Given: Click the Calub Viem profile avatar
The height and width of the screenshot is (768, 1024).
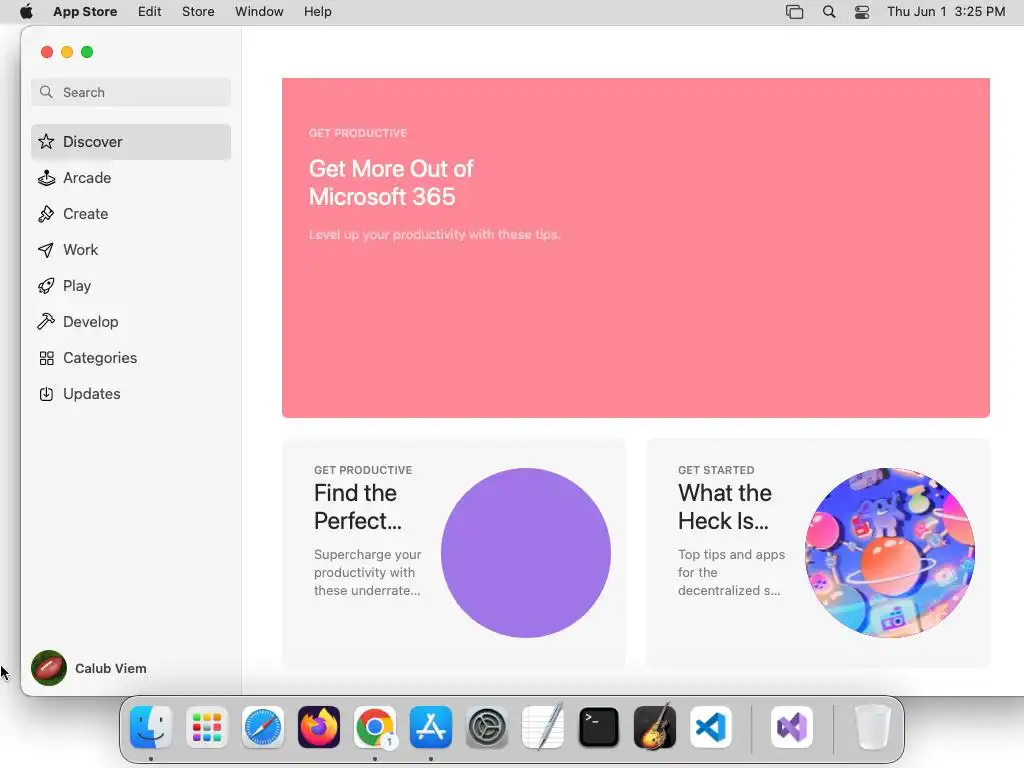Looking at the screenshot, I should coord(49,668).
